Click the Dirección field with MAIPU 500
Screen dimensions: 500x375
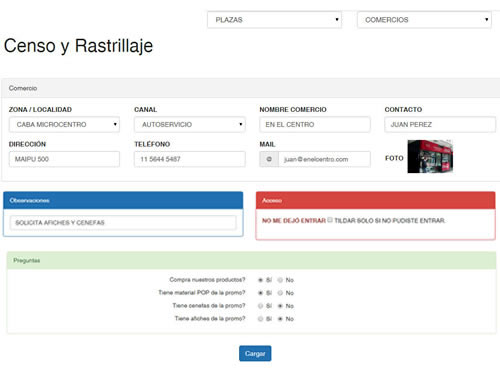(64, 159)
